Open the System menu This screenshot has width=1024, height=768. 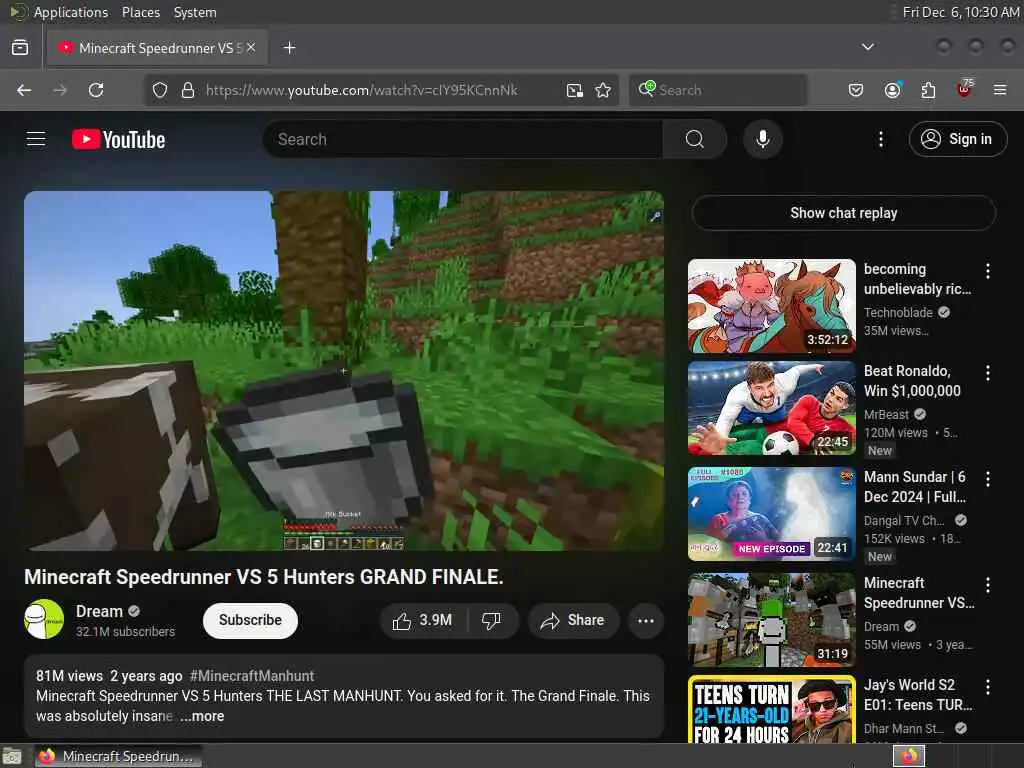tap(195, 12)
